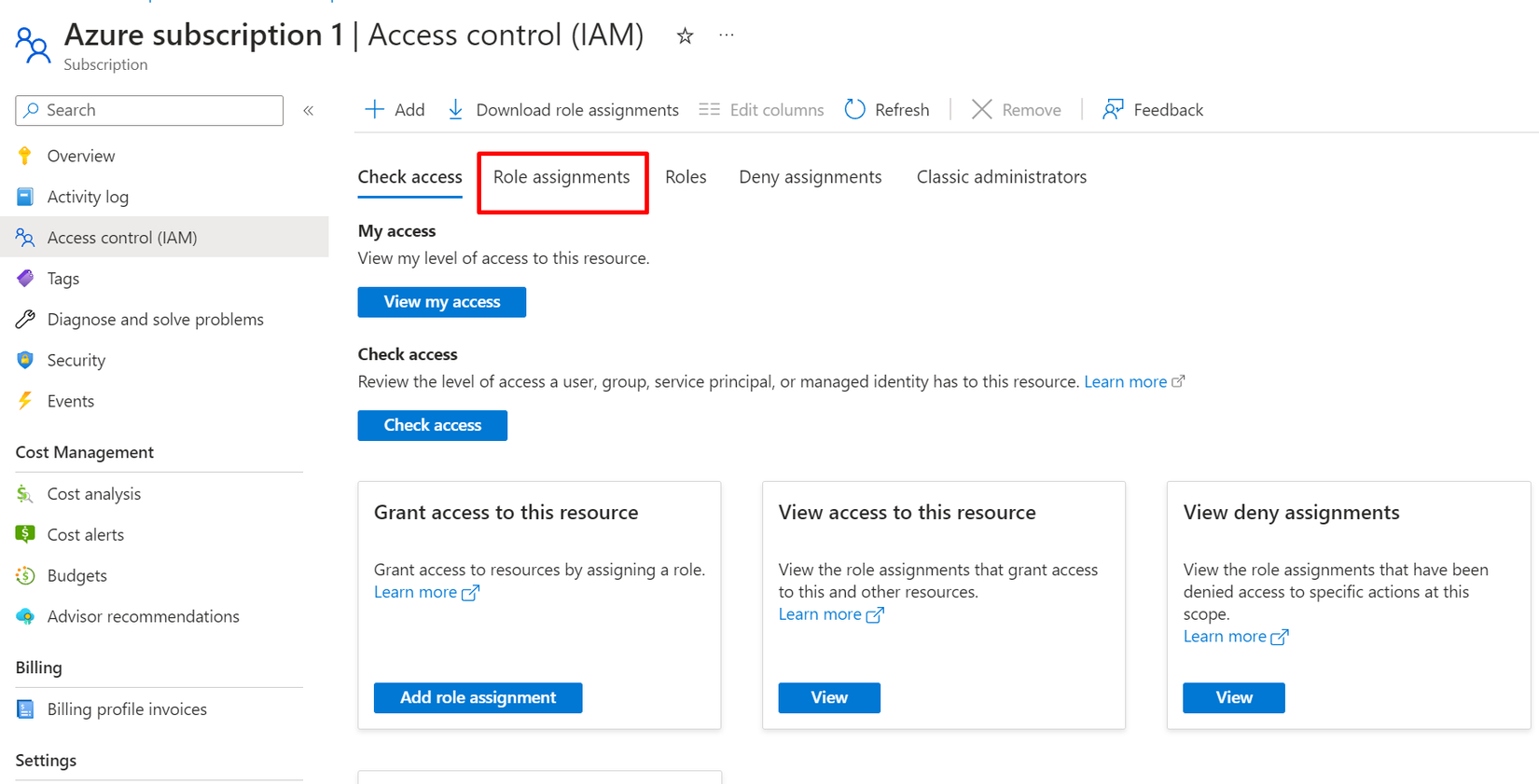The image size is (1539, 784).
Task: Click the Add plus icon
Action: 374,109
